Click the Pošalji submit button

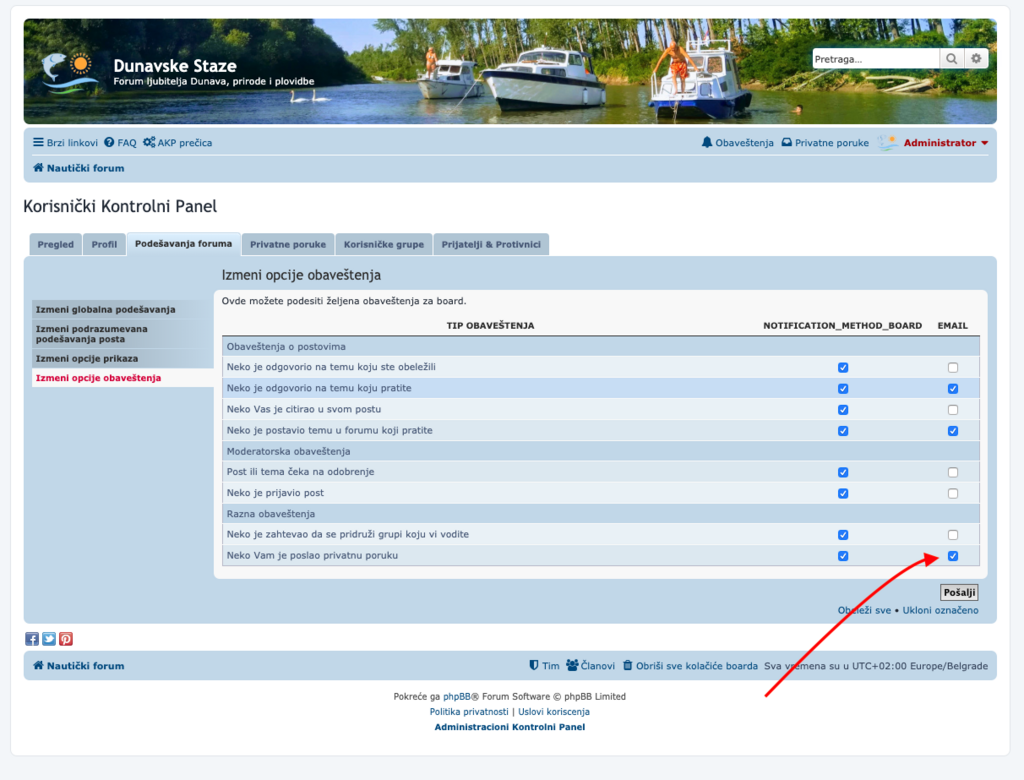pyautogui.click(x=959, y=592)
